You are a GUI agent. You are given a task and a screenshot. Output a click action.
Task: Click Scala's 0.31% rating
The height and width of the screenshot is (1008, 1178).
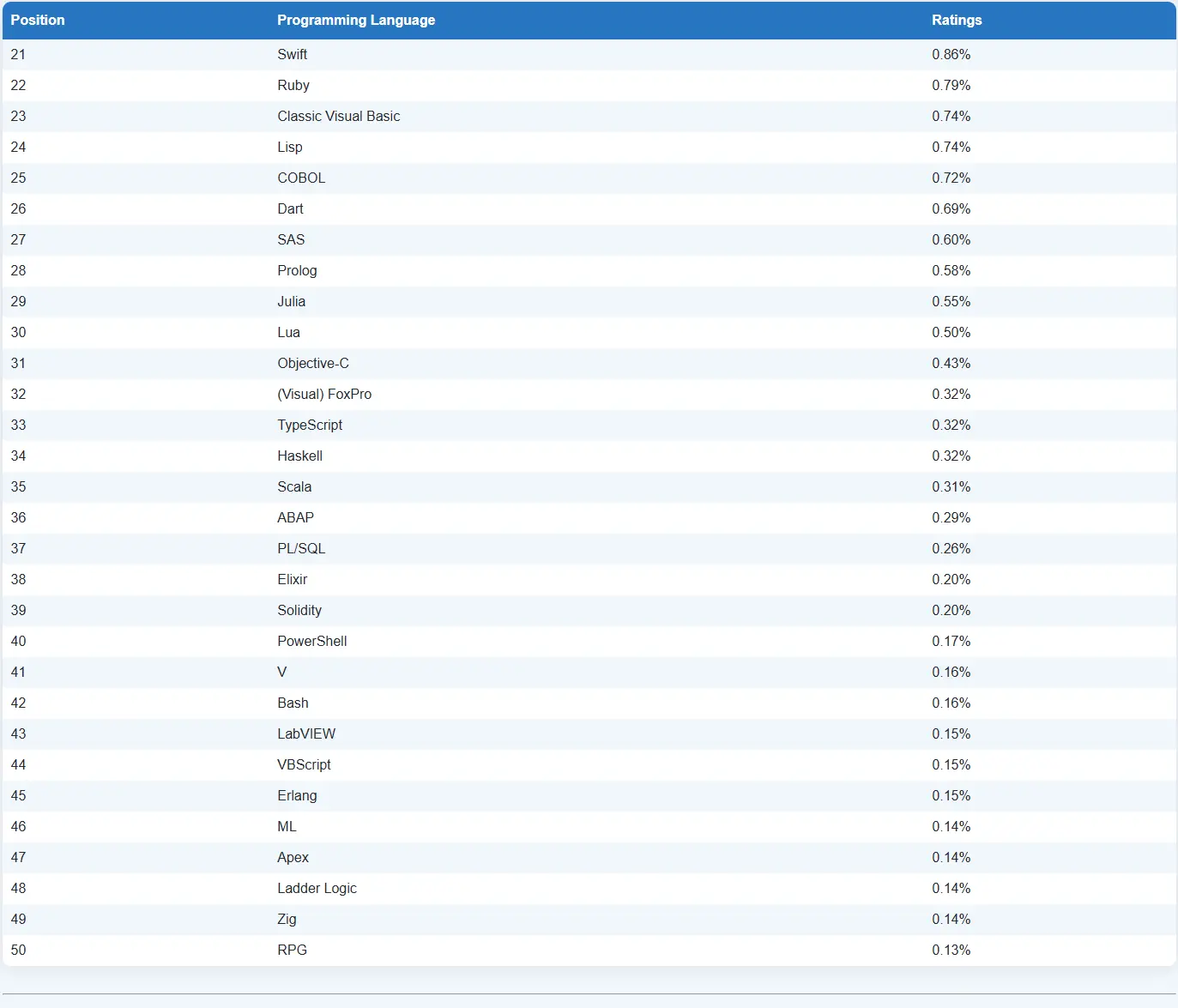tap(951, 486)
